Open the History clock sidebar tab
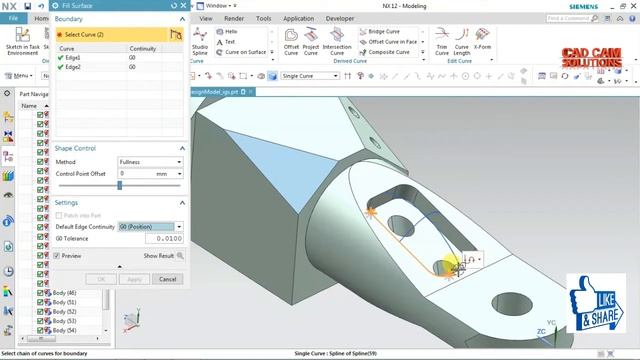The height and width of the screenshot is (360, 640). pyautogui.click(x=8, y=271)
